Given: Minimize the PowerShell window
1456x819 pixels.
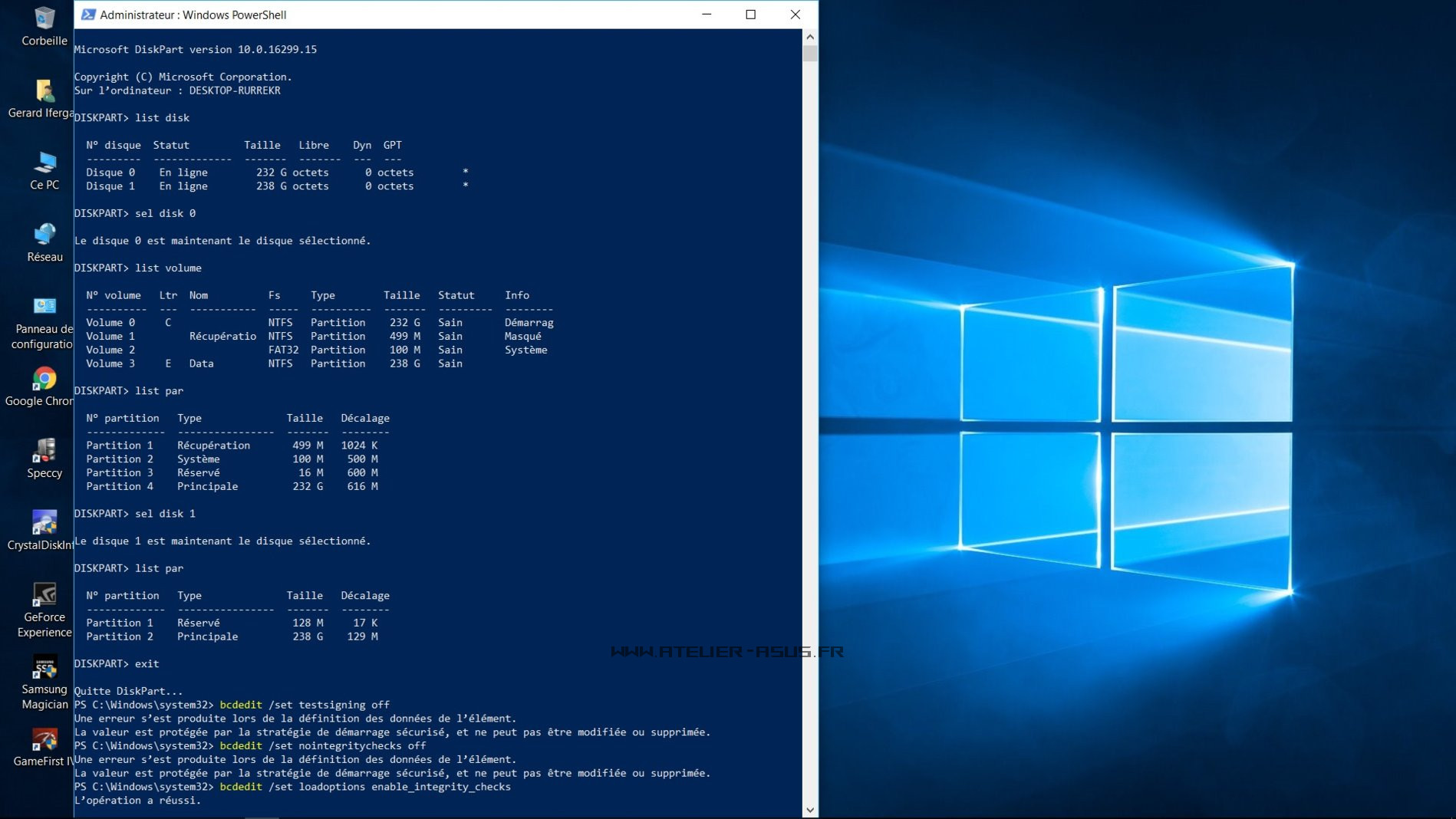Looking at the screenshot, I should pos(707,15).
